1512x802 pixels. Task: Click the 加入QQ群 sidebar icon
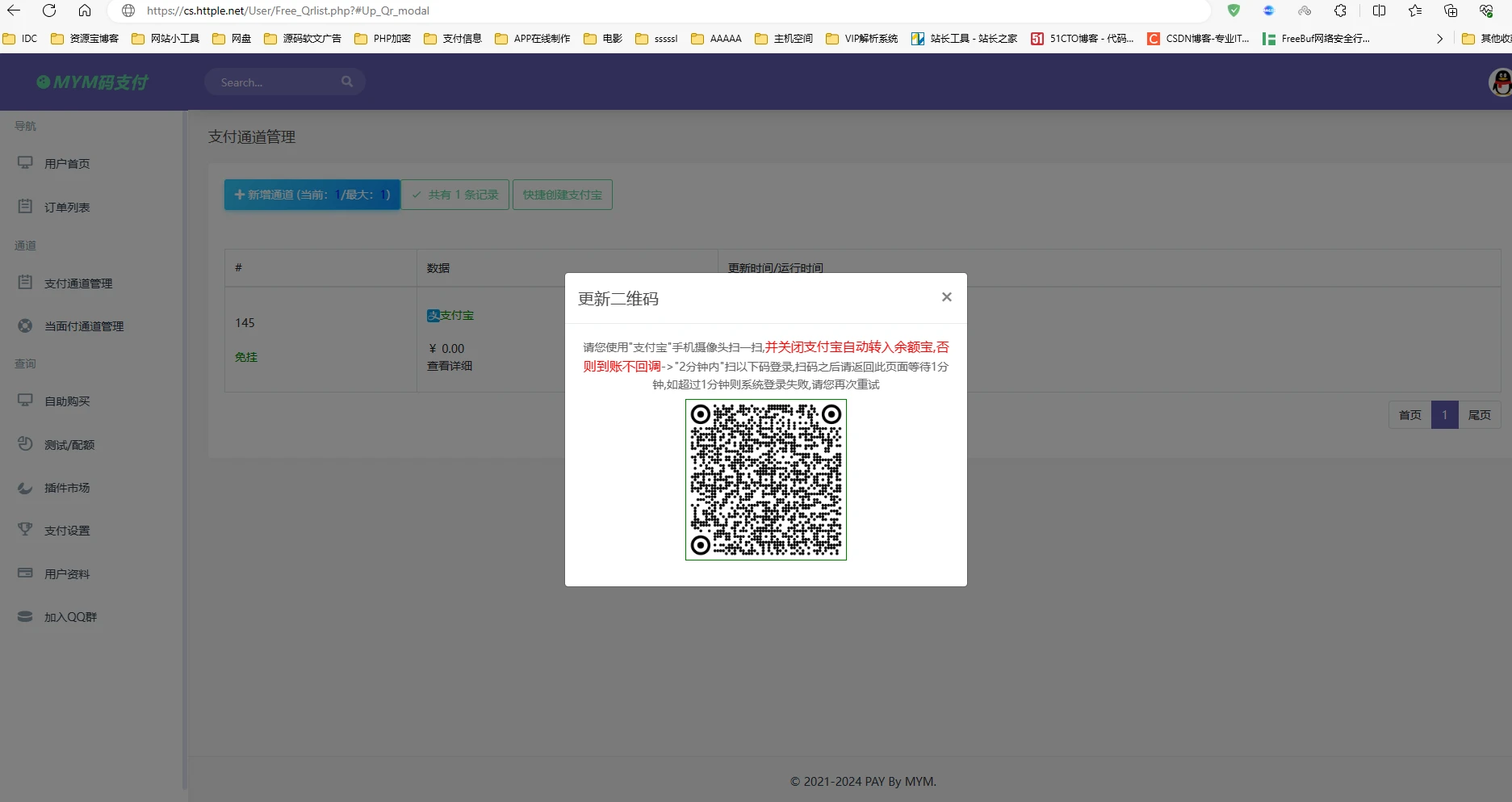[26, 616]
